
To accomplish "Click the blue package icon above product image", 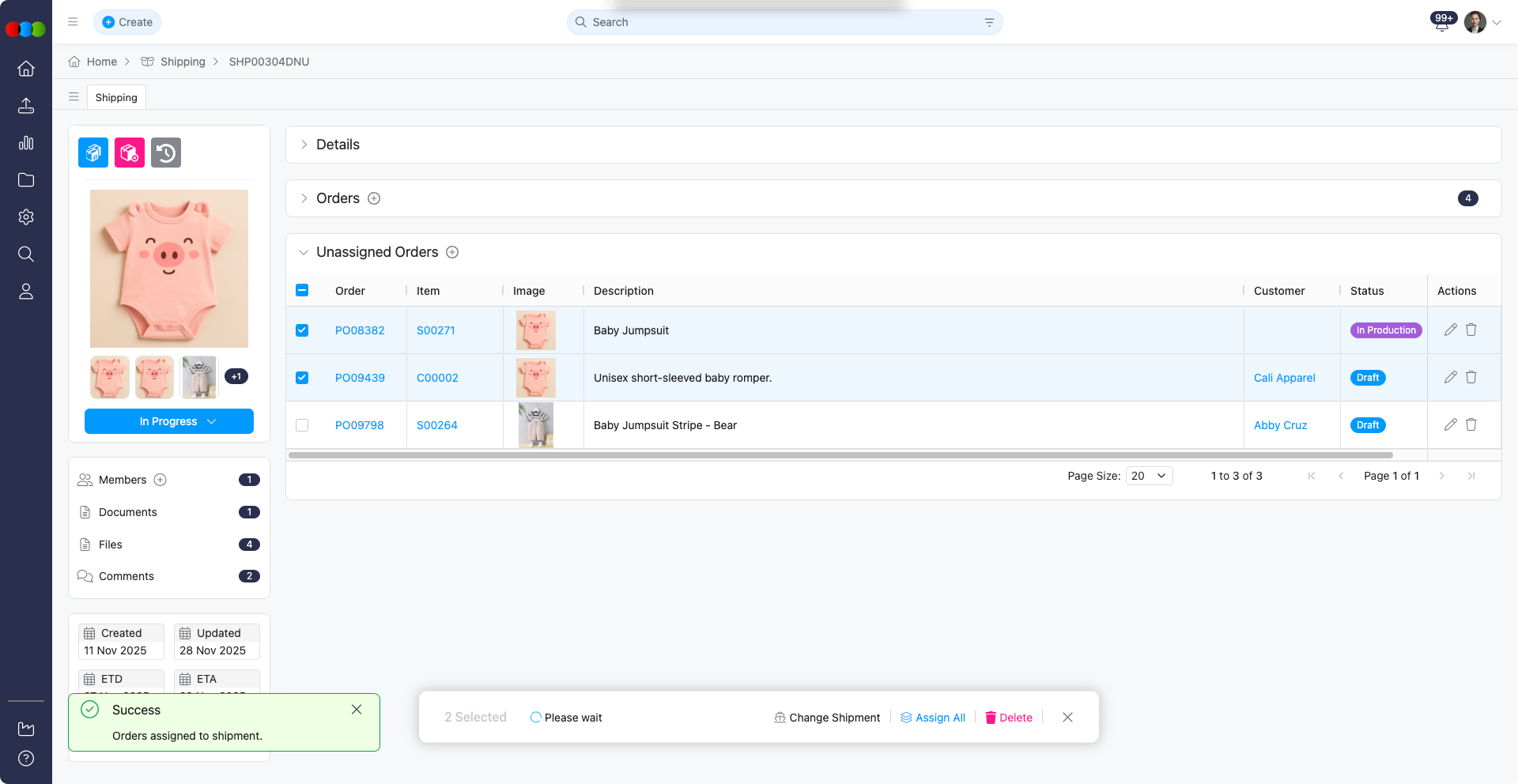I will pos(93,153).
